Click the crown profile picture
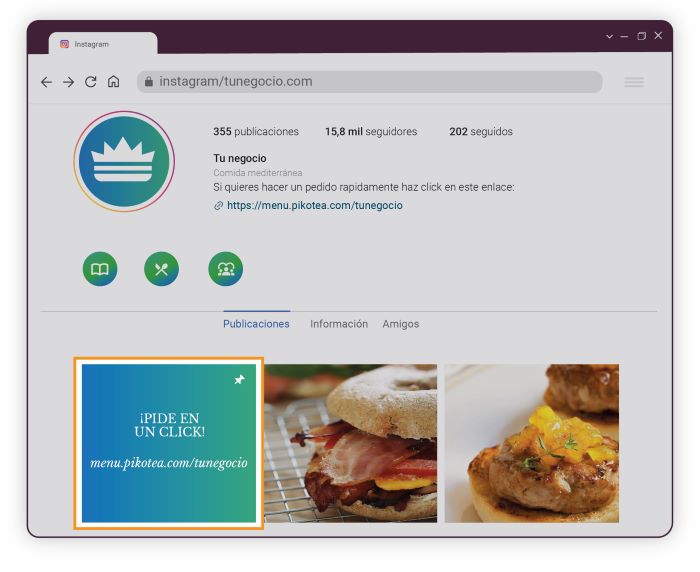 (x=124, y=161)
